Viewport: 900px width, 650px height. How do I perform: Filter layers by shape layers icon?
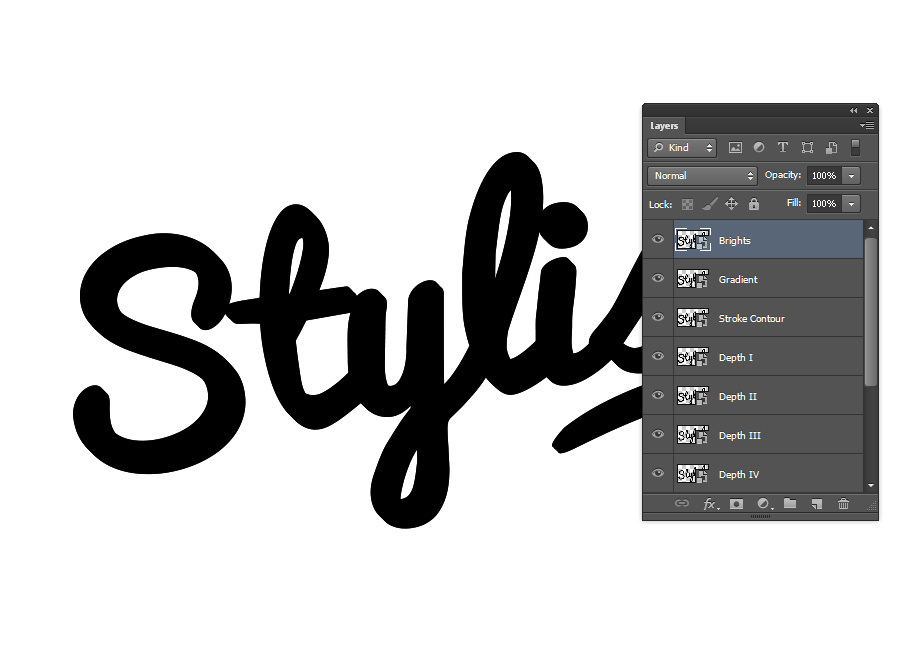807,147
